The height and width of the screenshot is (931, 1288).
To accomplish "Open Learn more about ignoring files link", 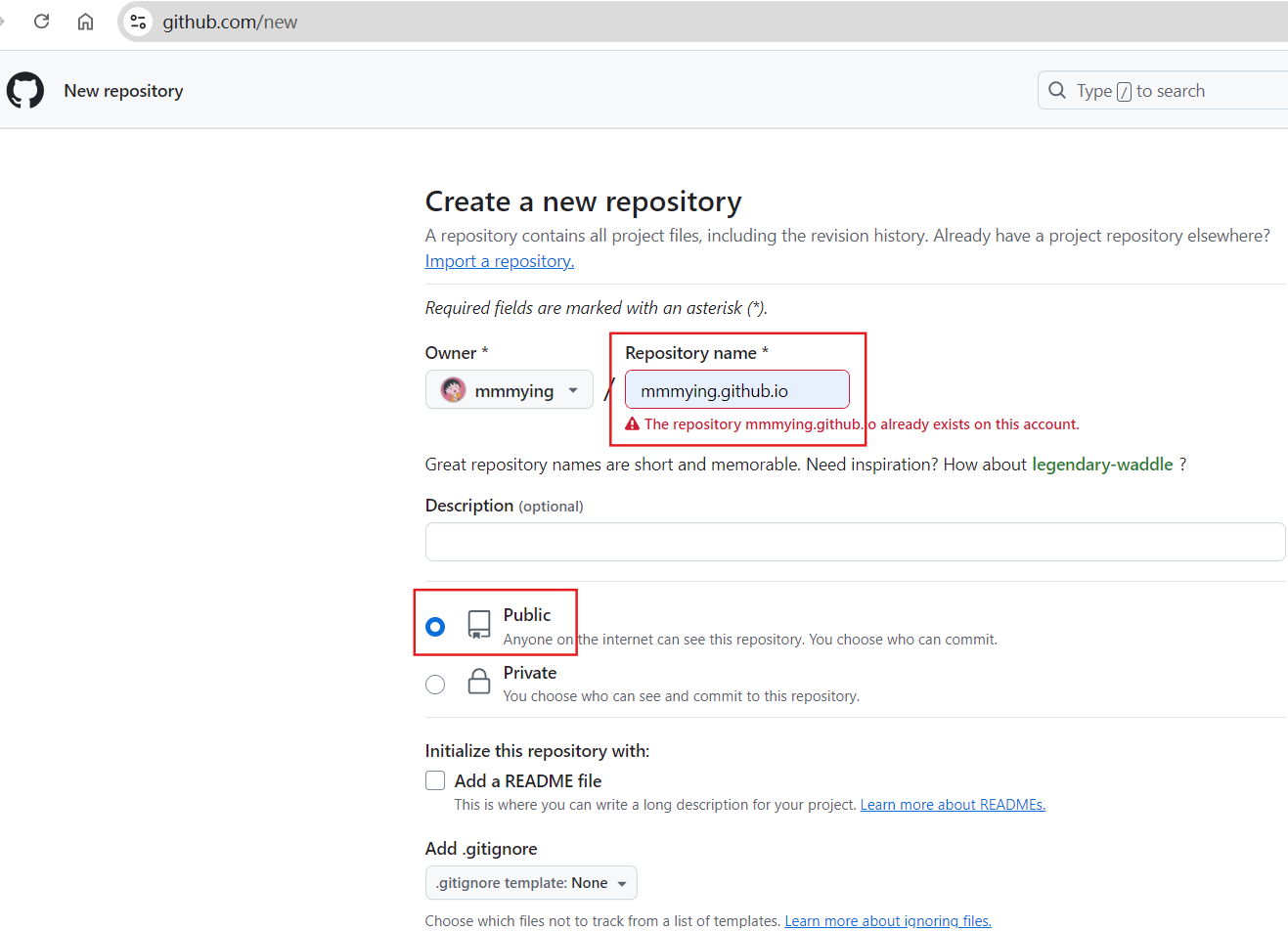I will [888, 921].
